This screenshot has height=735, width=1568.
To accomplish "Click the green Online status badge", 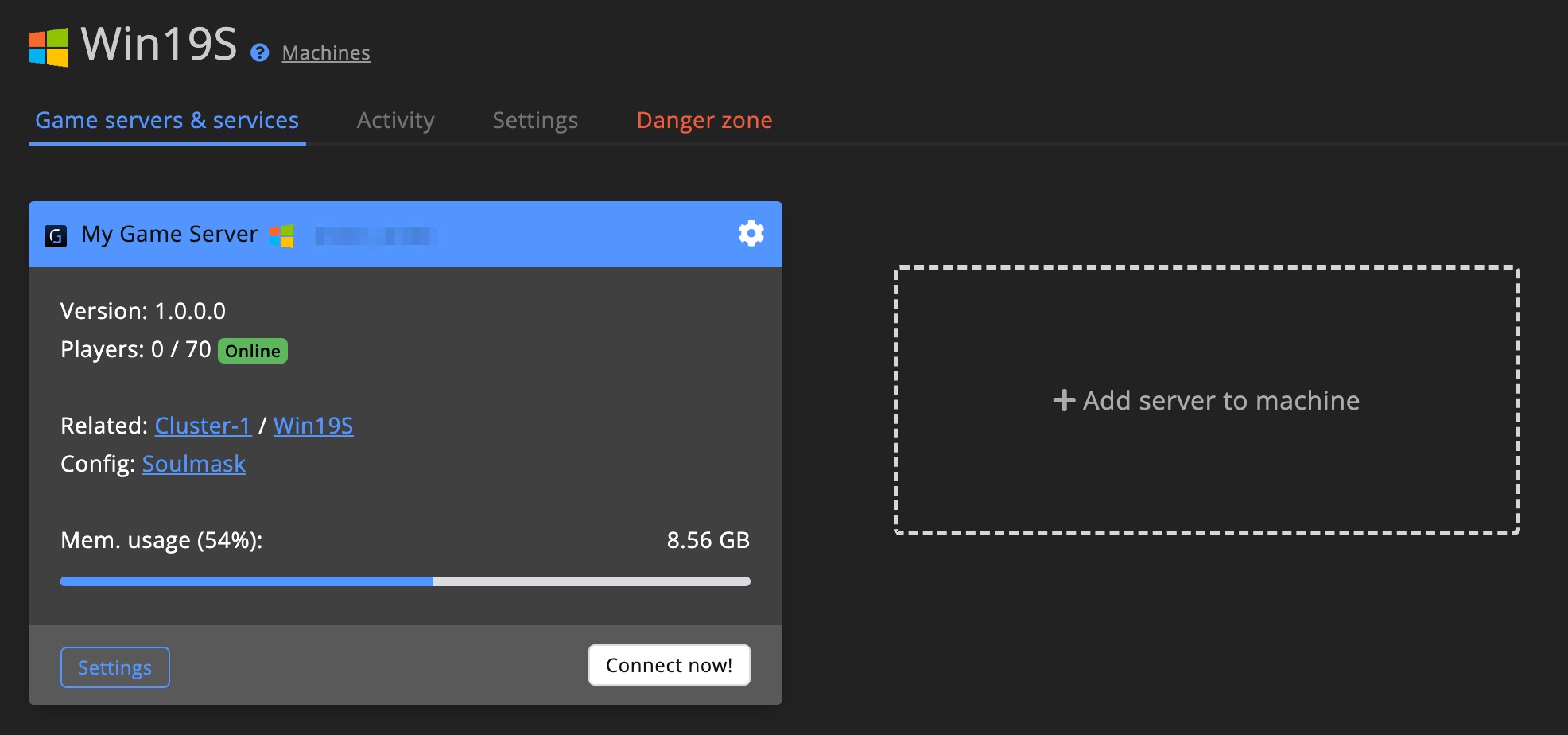I will point(252,351).
